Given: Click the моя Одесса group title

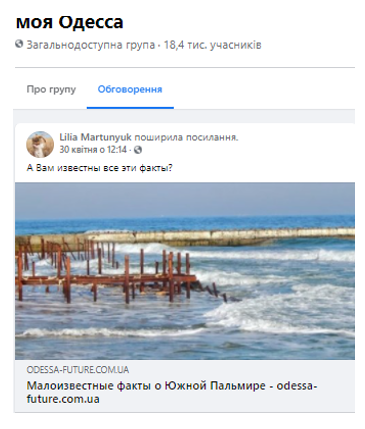Looking at the screenshot, I should (x=70, y=22).
